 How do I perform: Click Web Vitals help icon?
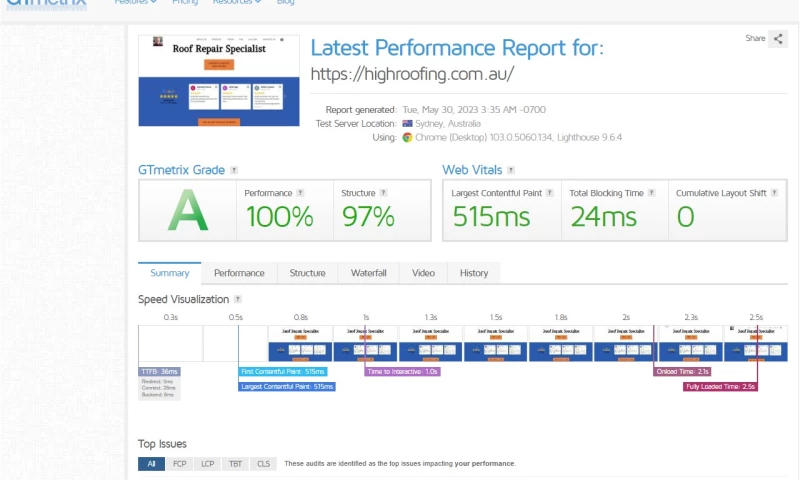511,171
